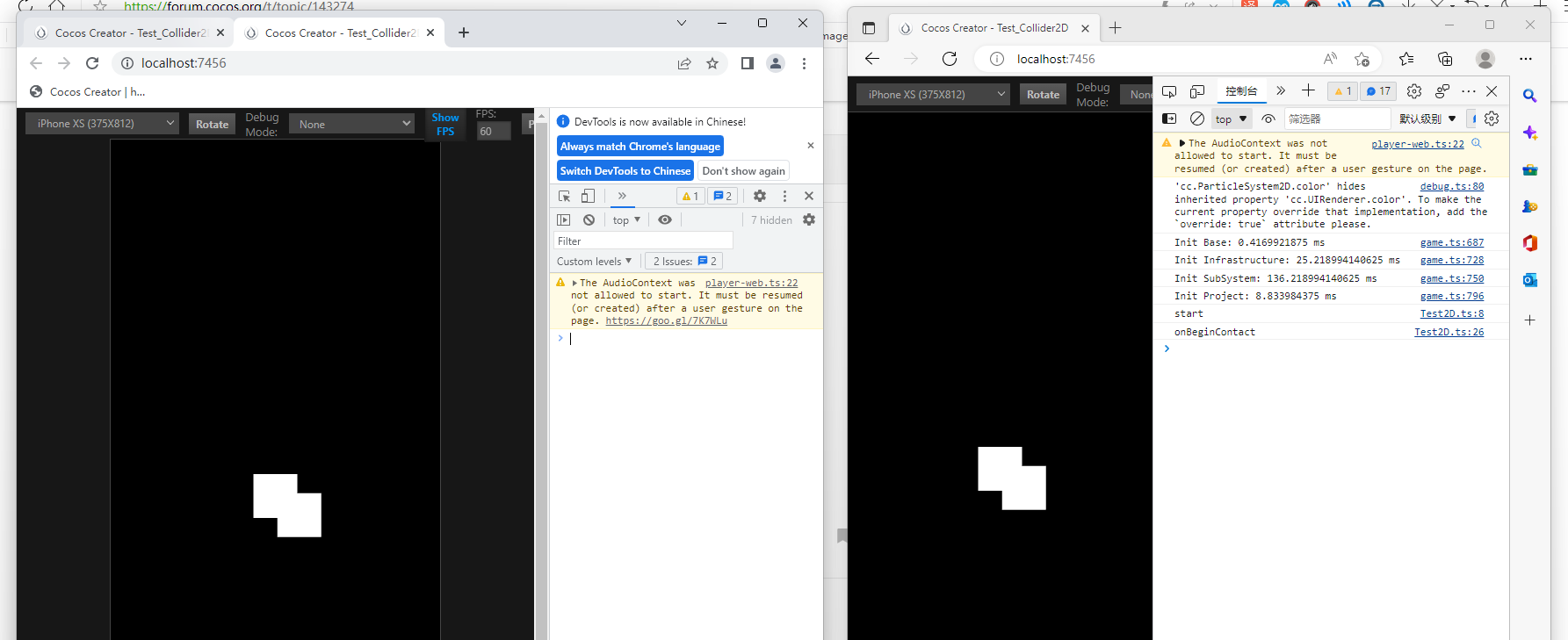The image size is (1568, 640).
Task: Create a live expression with the eye icon in Chrome
Action: [x=665, y=220]
